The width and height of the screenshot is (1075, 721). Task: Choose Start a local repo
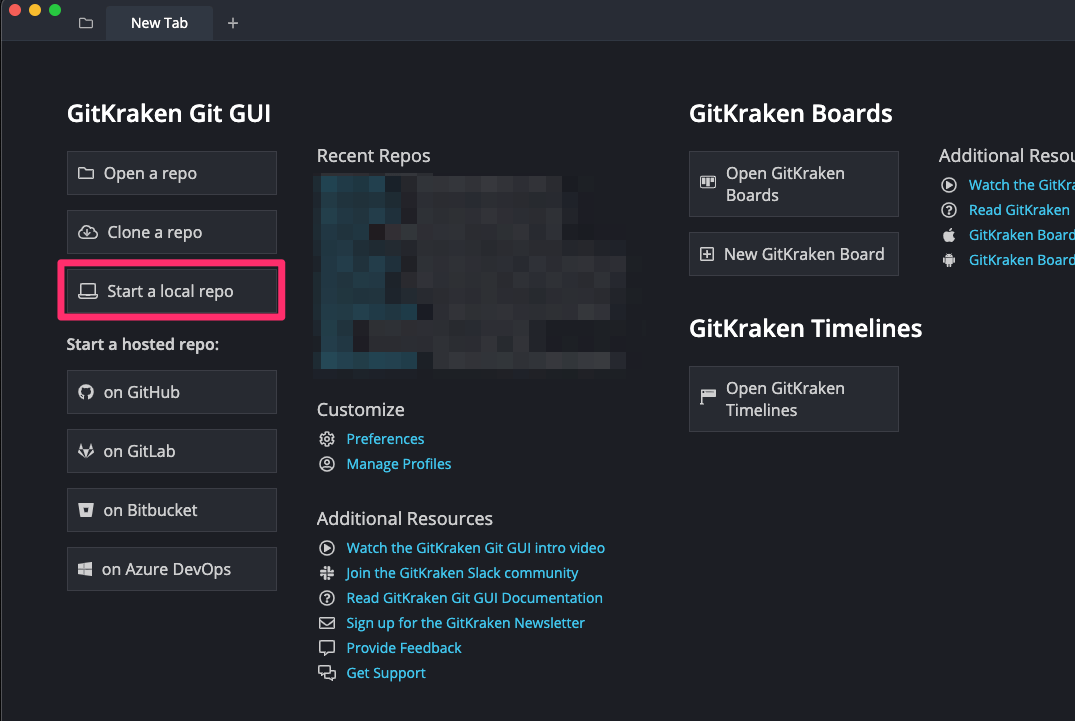coord(171,291)
